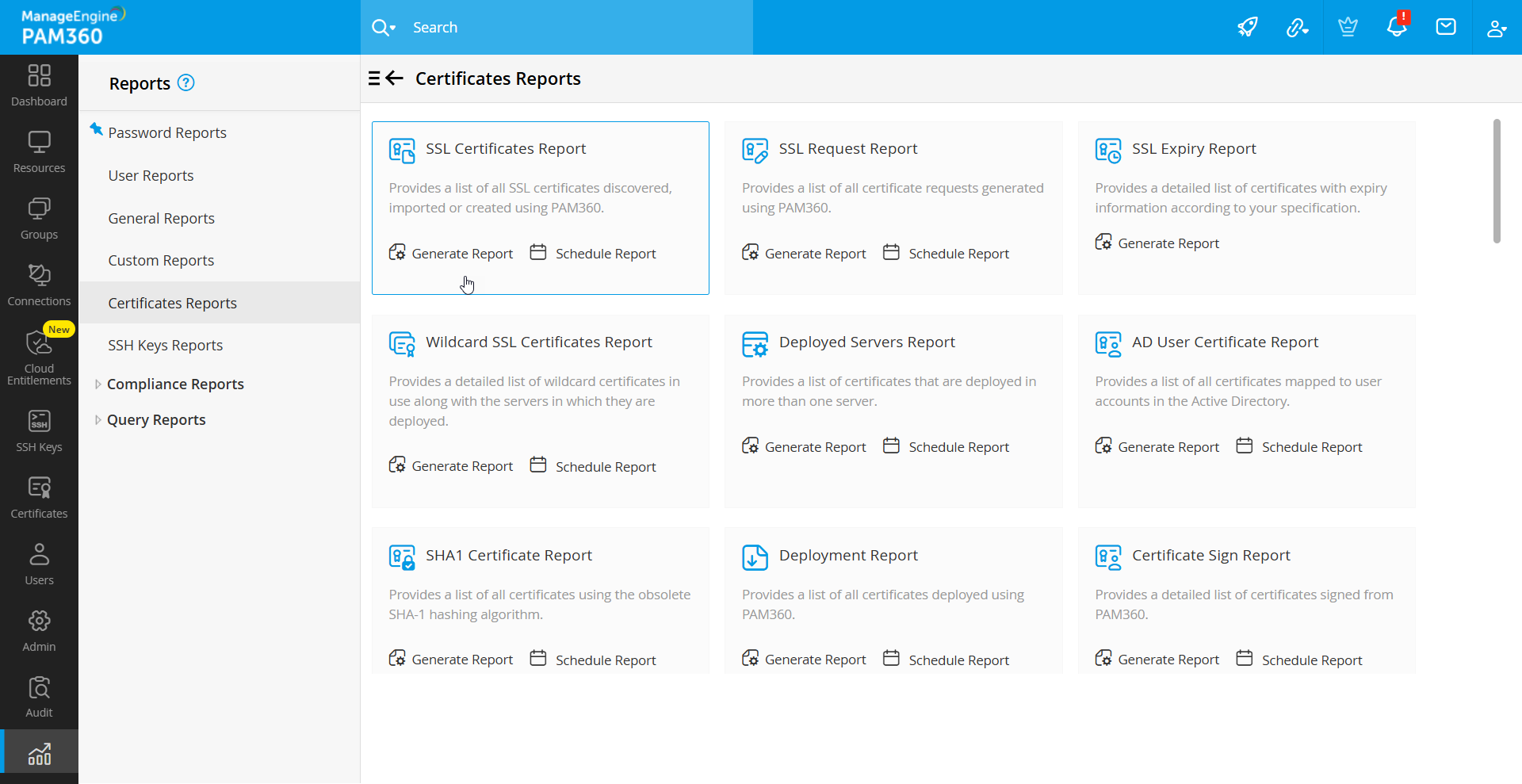This screenshot has height=784, width=1522.
Task: Select the Resources sidebar icon
Action: 38,150
